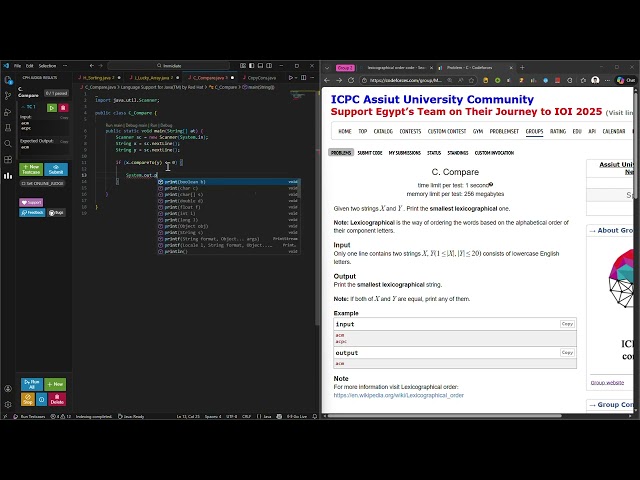Open the browser tab search chevron
The image size is (640, 480).
tap(327, 68)
